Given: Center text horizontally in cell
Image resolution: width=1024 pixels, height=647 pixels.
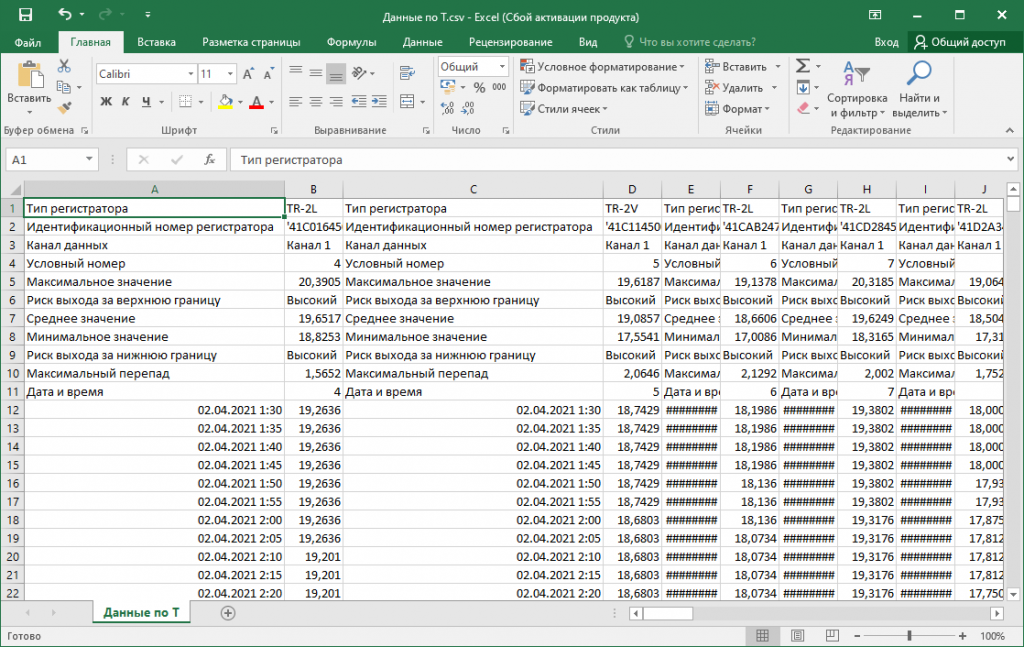Looking at the screenshot, I should tap(315, 102).
